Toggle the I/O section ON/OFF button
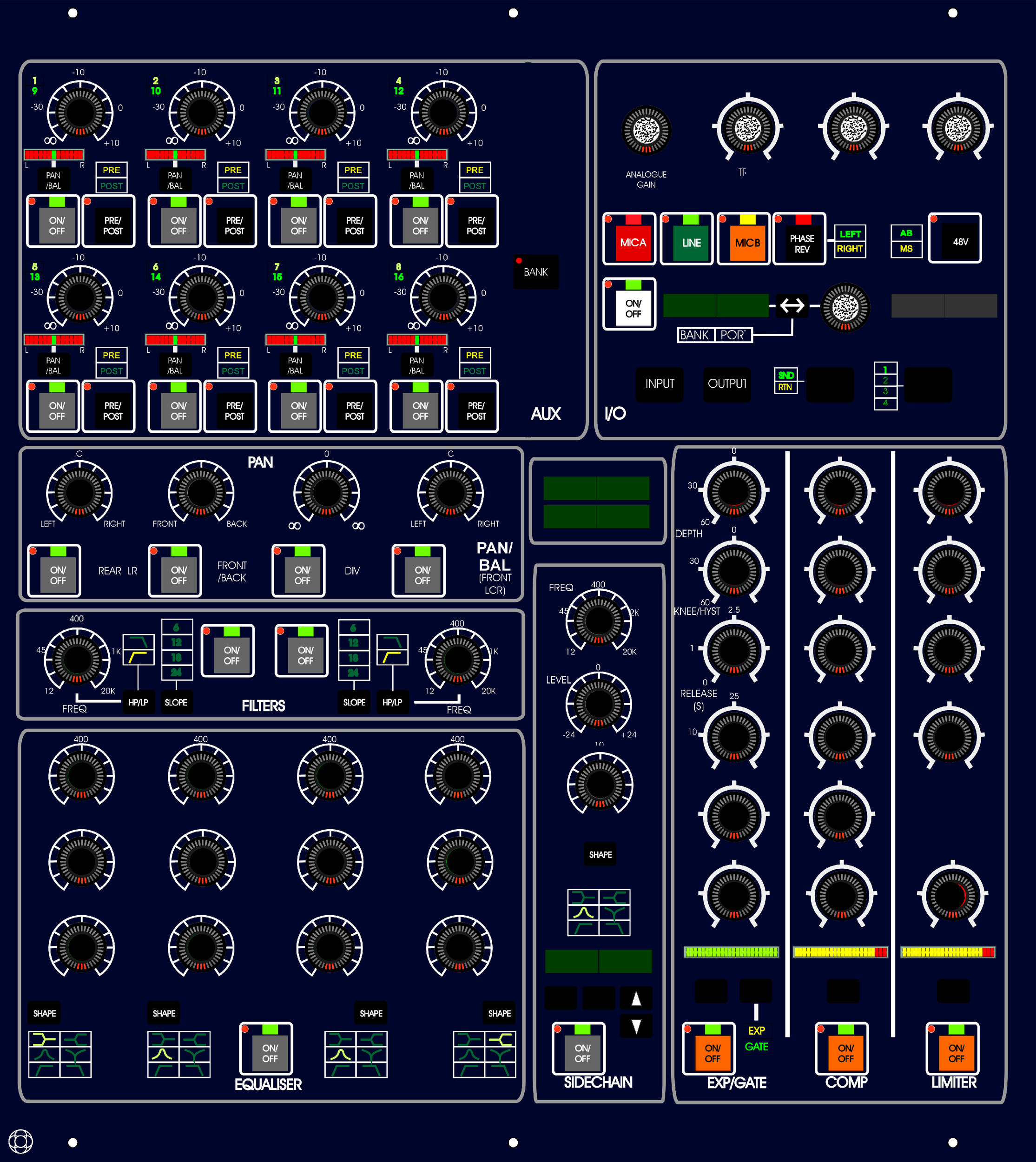Image resolution: width=1036 pixels, height=1162 pixels. (x=629, y=304)
